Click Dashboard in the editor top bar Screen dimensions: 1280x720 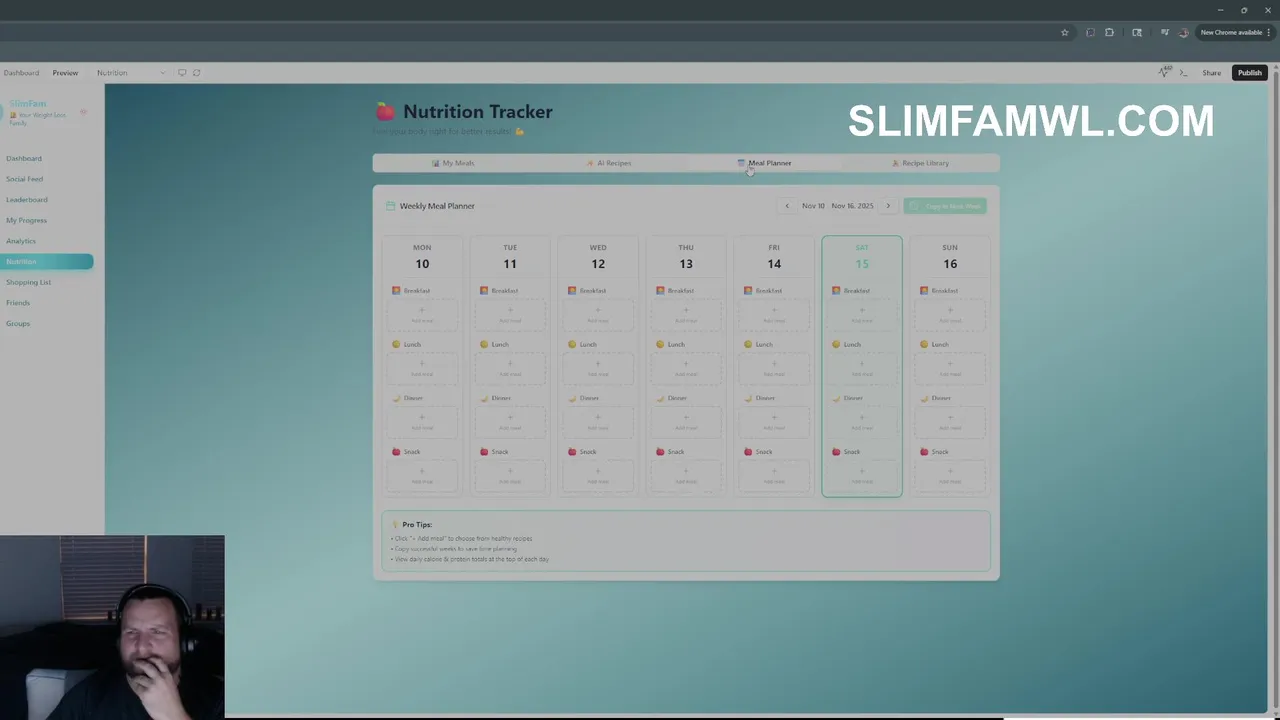point(21,72)
